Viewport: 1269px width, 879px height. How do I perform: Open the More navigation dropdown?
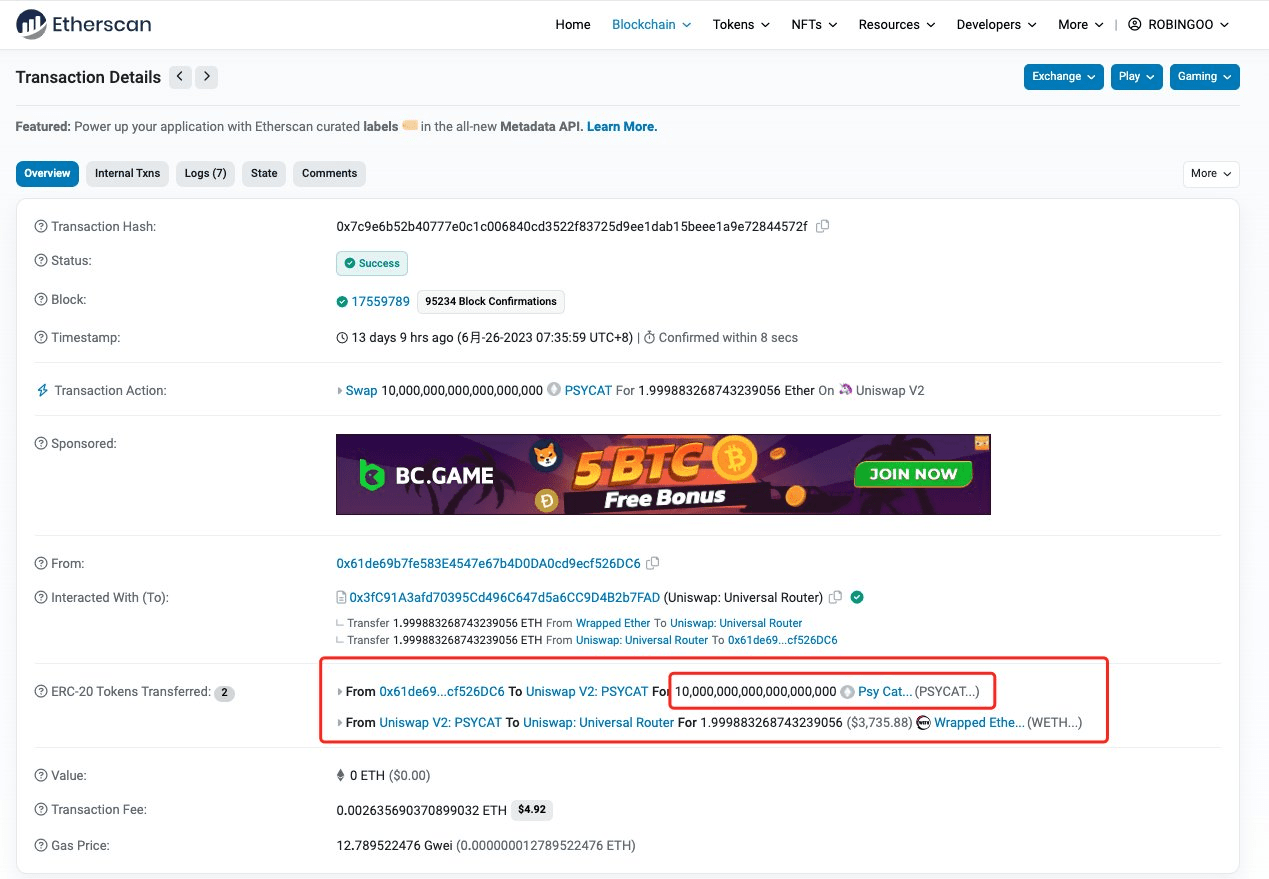[x=1080, y=25]
